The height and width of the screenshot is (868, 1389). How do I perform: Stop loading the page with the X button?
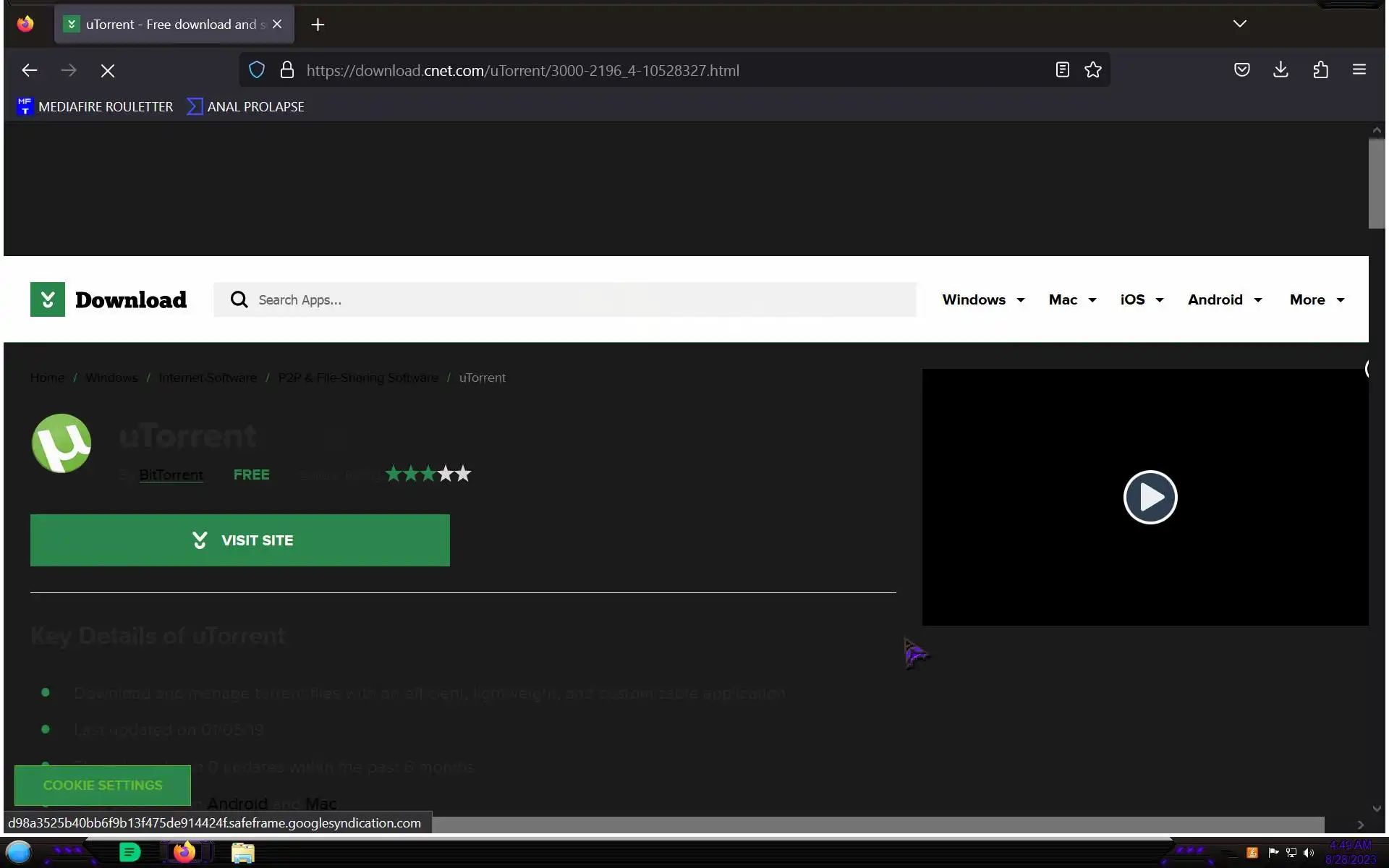[108, 71]
